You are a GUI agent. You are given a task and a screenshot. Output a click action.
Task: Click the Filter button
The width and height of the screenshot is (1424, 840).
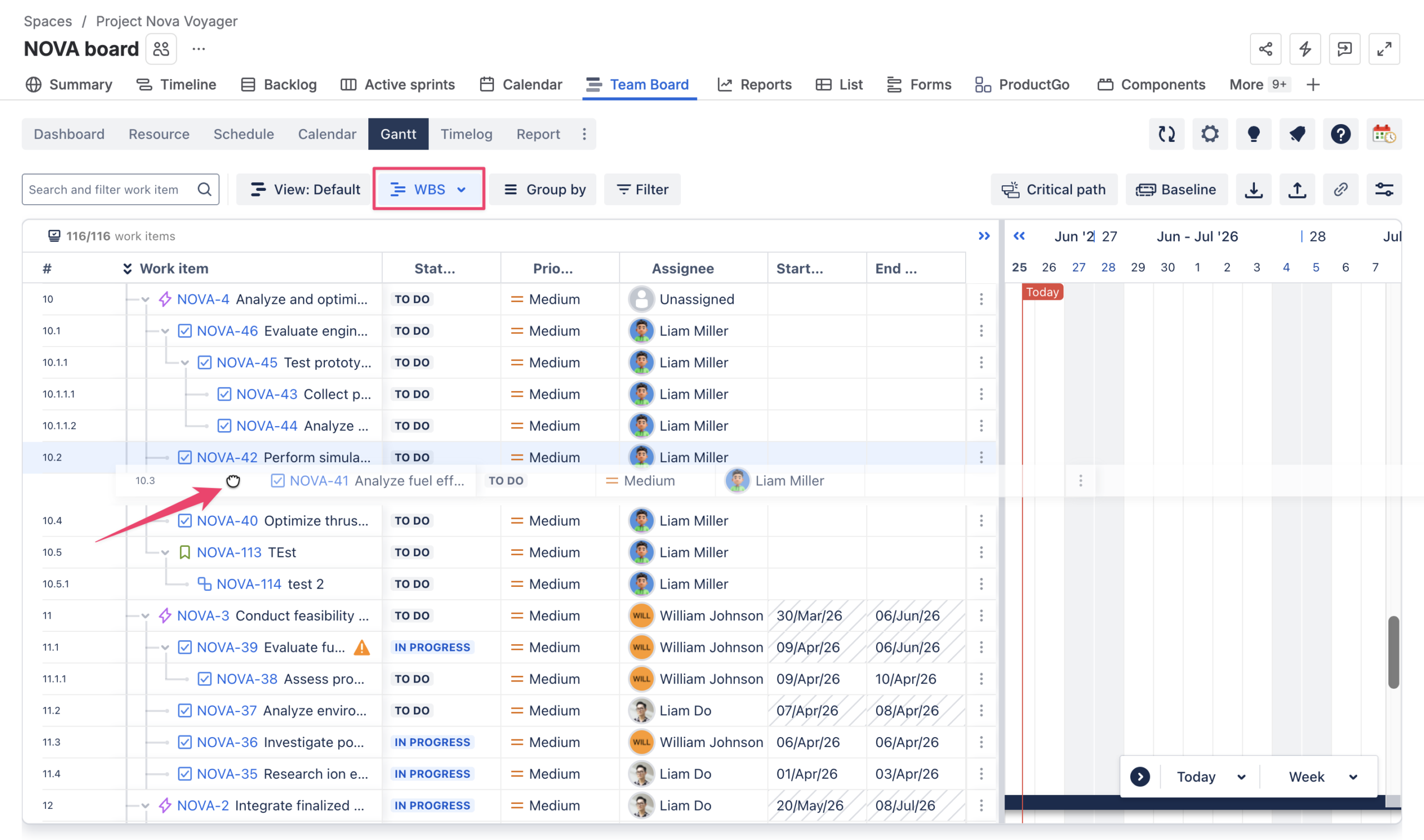[x=642, y=189]
